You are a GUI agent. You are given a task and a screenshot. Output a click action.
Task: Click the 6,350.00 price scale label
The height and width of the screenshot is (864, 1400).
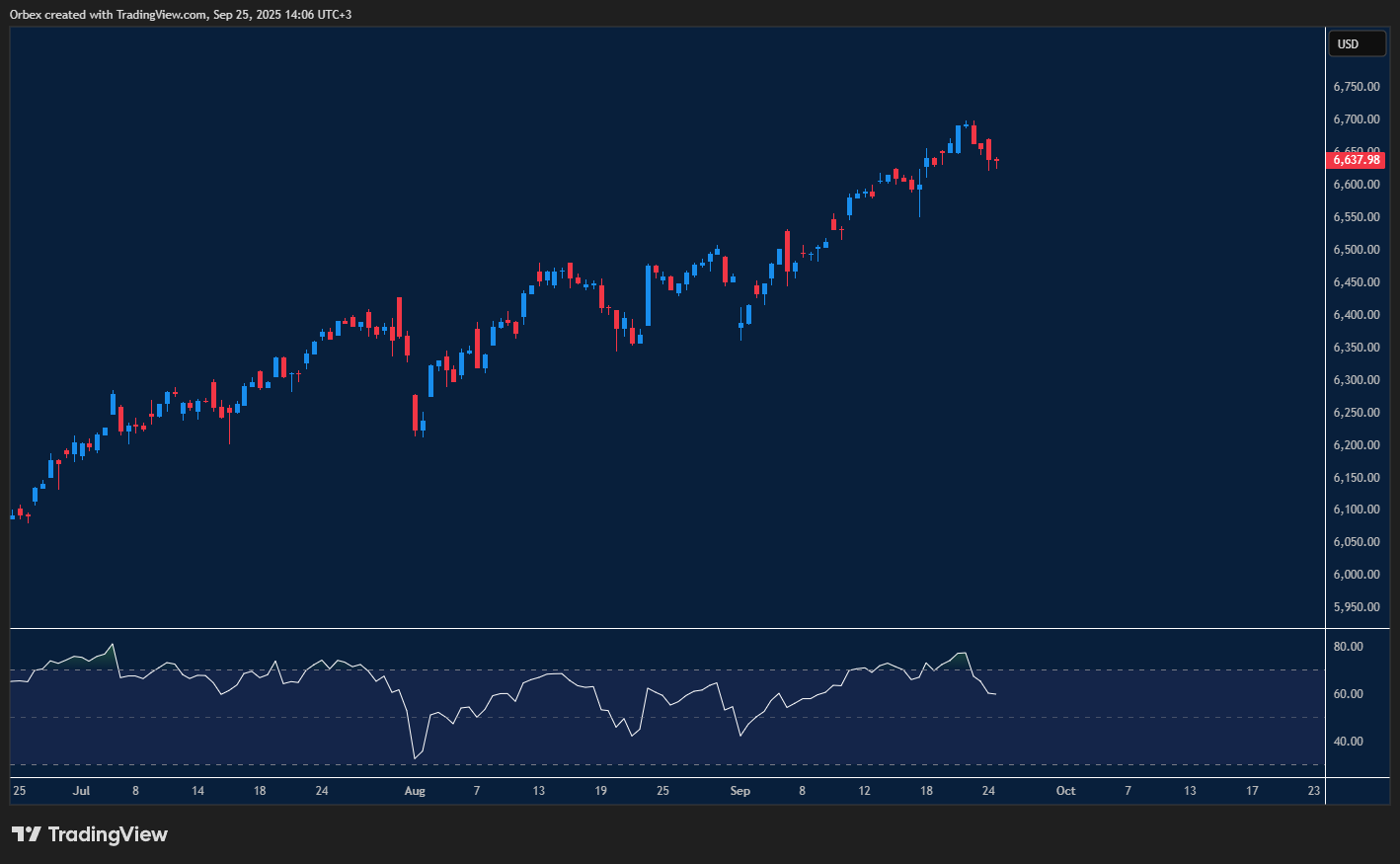pyautogui.click(x=1356, y=348)
